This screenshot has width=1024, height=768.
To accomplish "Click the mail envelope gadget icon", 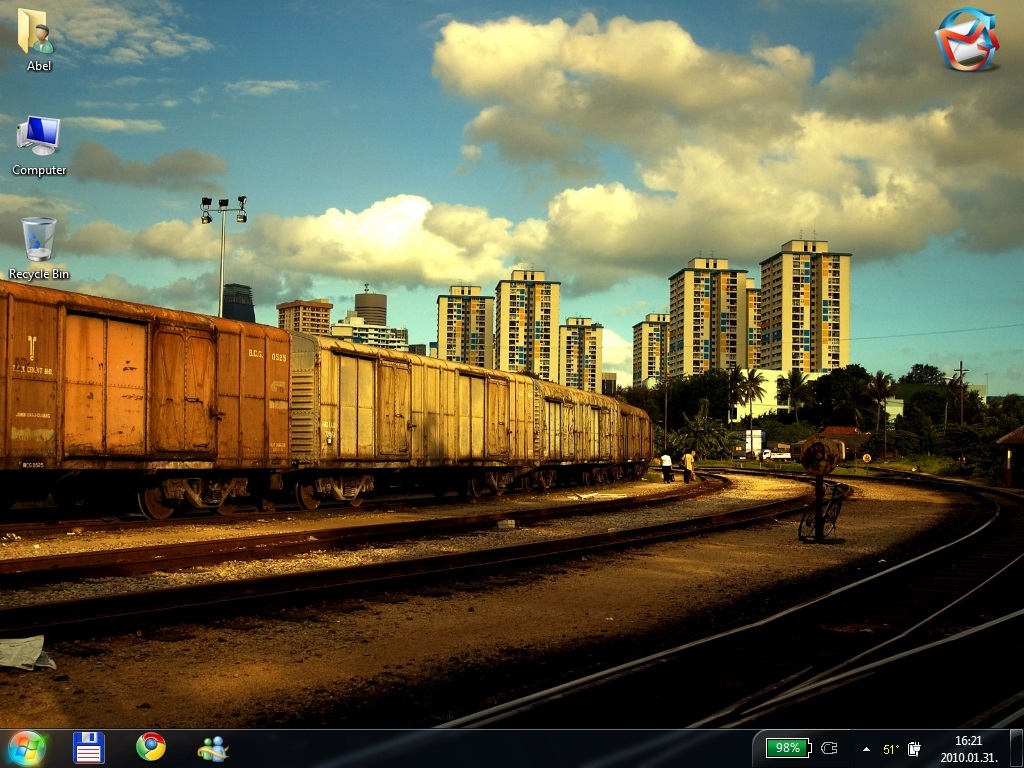I will pyautogui.click(x=966, y=40).
